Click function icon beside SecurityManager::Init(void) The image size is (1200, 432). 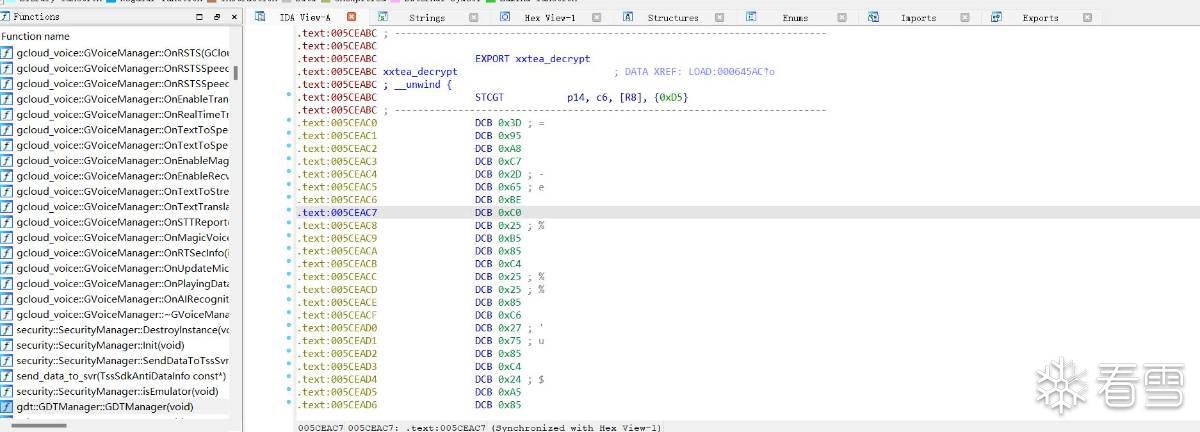click(x=7, y=345)
